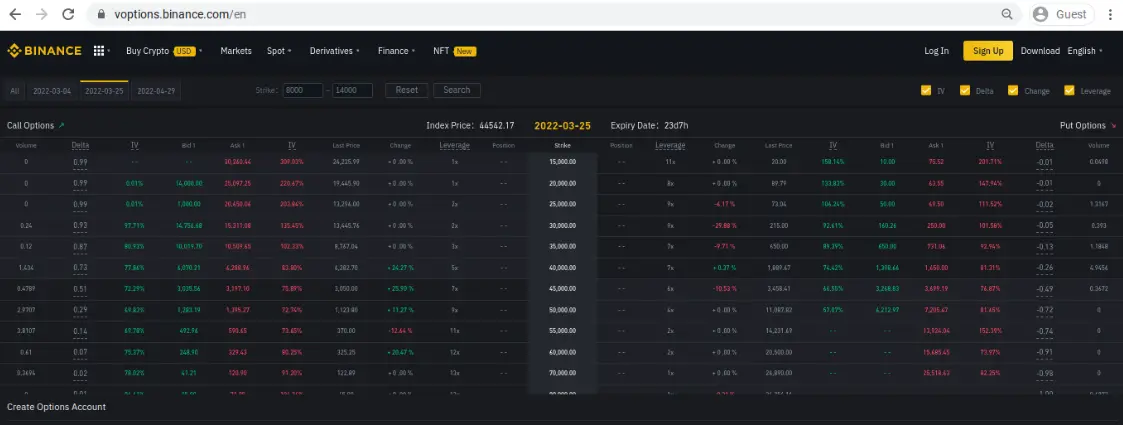Click the Expiry Date 23d7h text
Screen dimensions: 1123x425
pos(650,125)
